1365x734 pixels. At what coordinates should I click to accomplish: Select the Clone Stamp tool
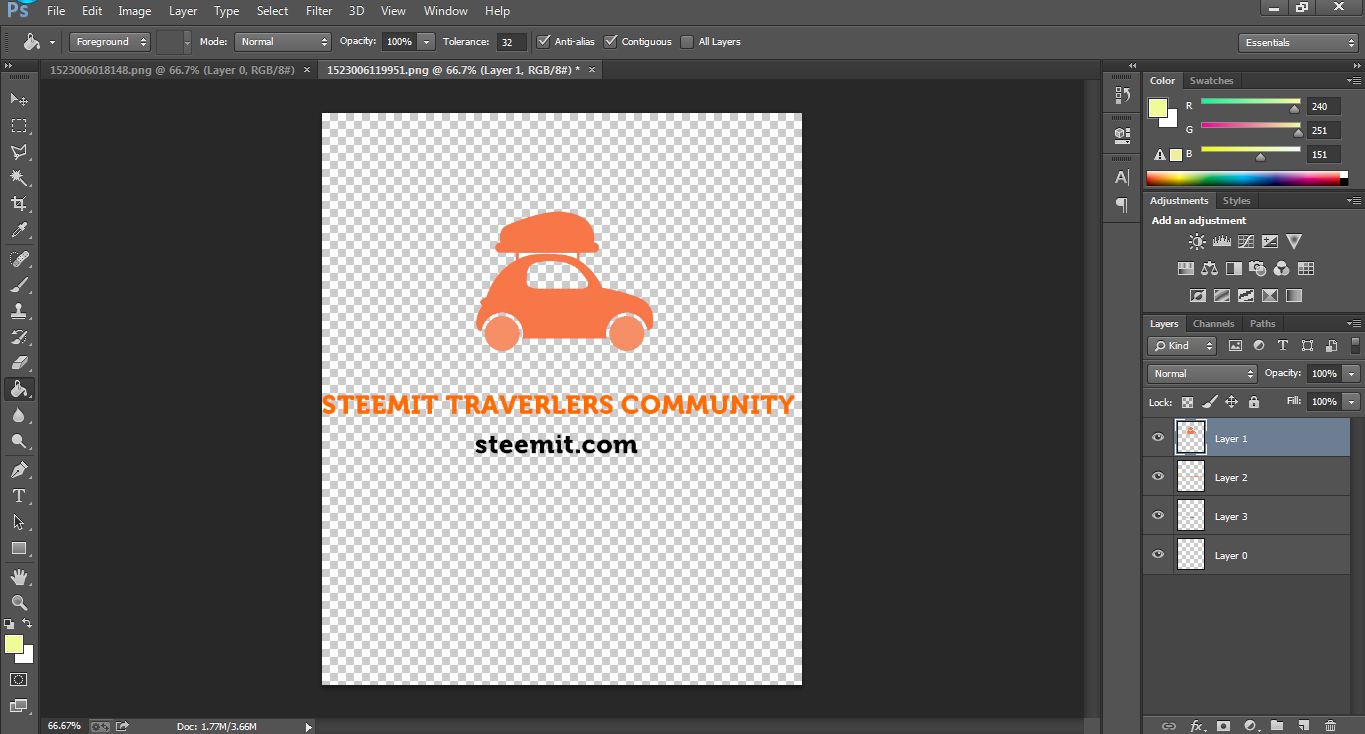click(19, 311)
